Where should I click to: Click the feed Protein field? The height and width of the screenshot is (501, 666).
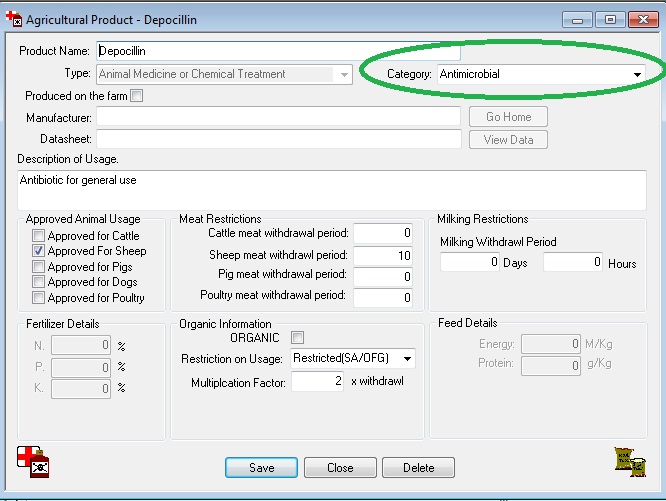pos(550,366)
